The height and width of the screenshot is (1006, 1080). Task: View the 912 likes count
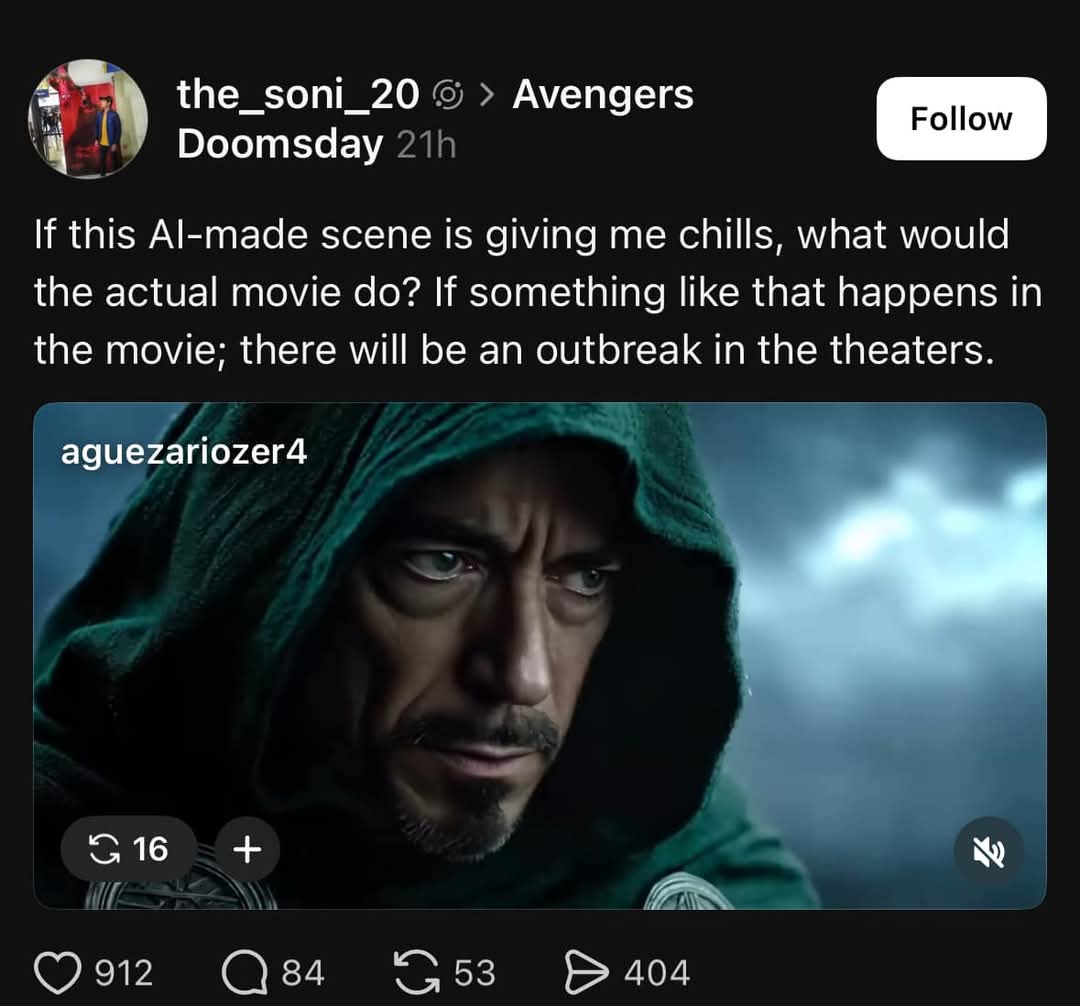click(124, 973)
